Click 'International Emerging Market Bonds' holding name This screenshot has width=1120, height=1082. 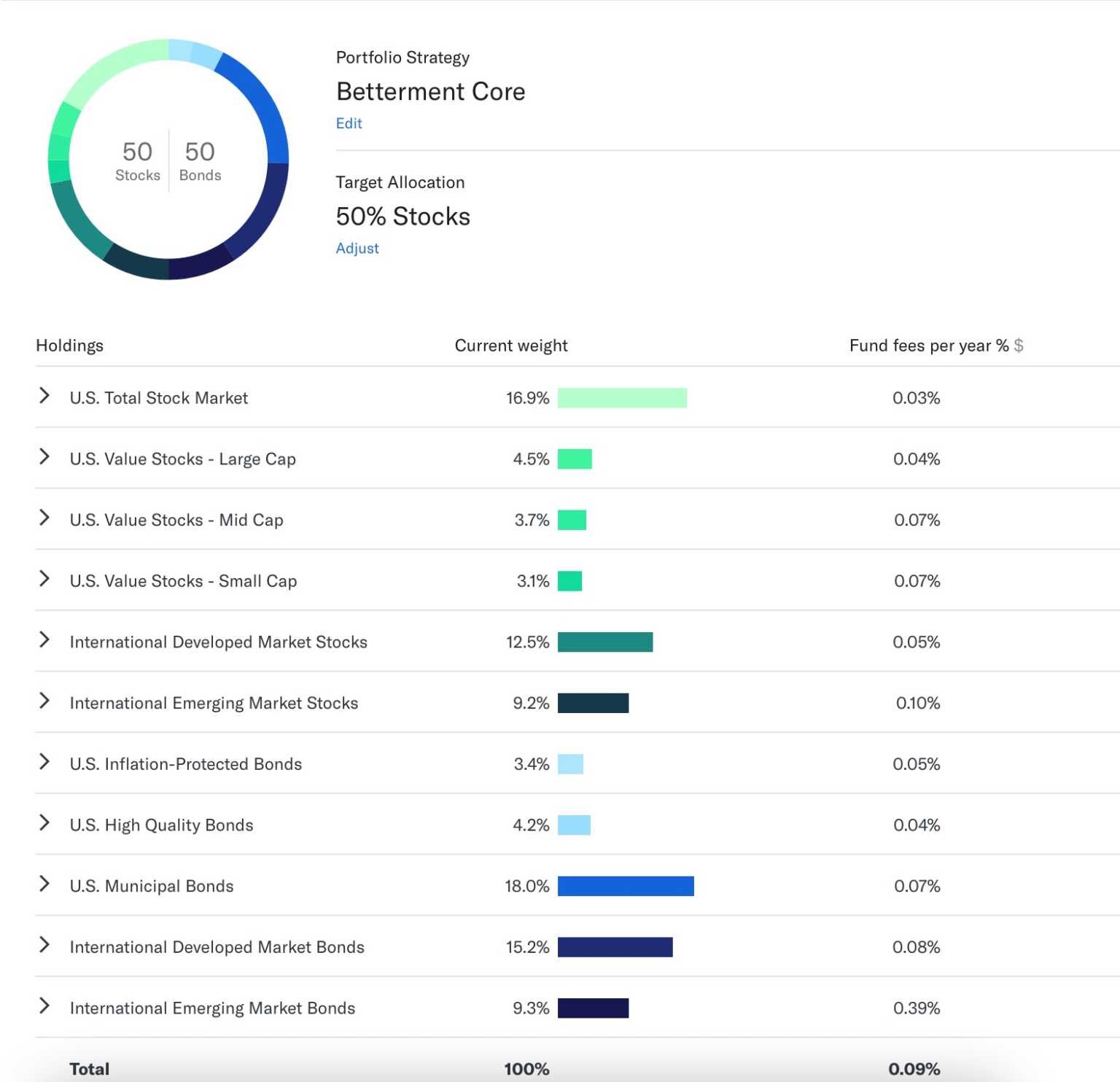212,1008
